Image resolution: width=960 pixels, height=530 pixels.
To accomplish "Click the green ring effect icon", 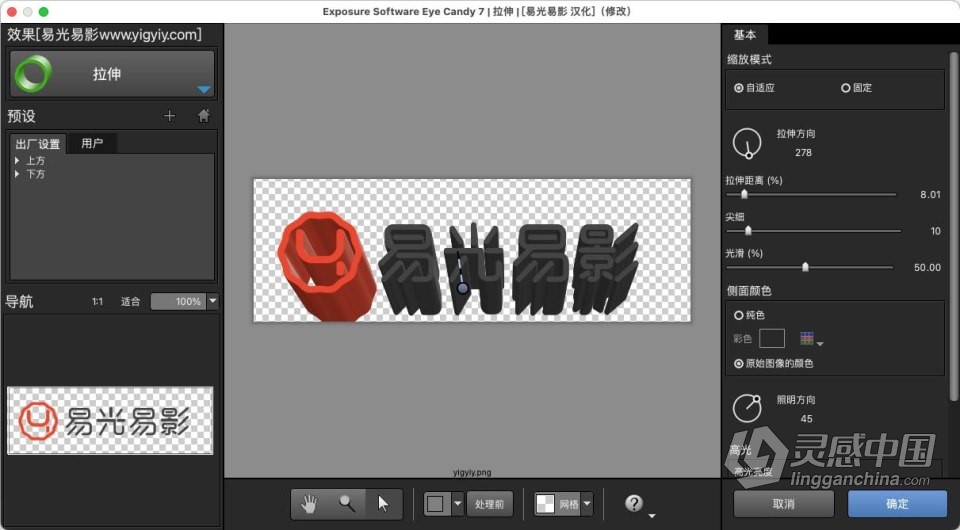I will click(x=33, y=74).
